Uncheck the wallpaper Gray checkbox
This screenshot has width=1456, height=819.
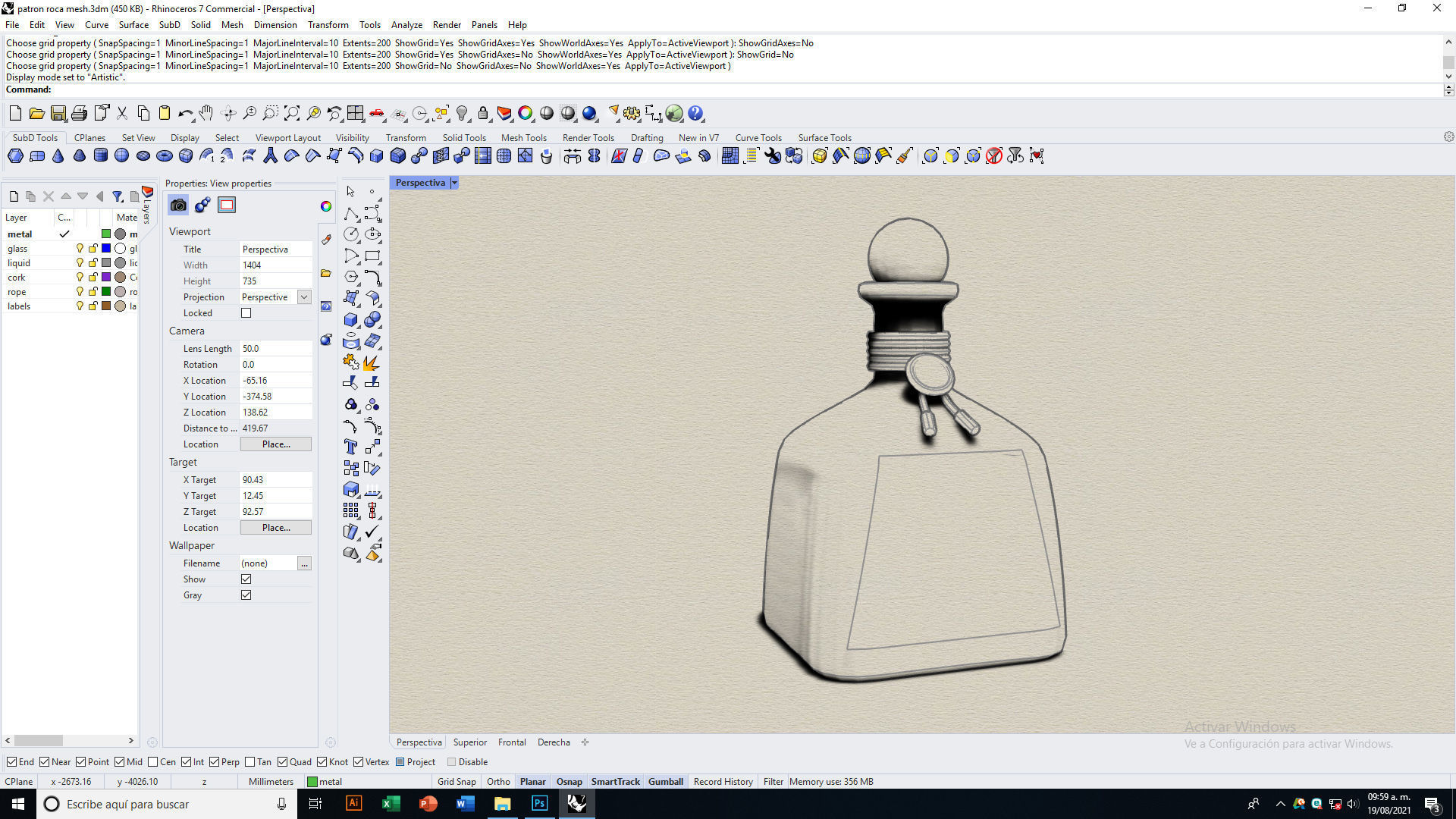[246, 595]
